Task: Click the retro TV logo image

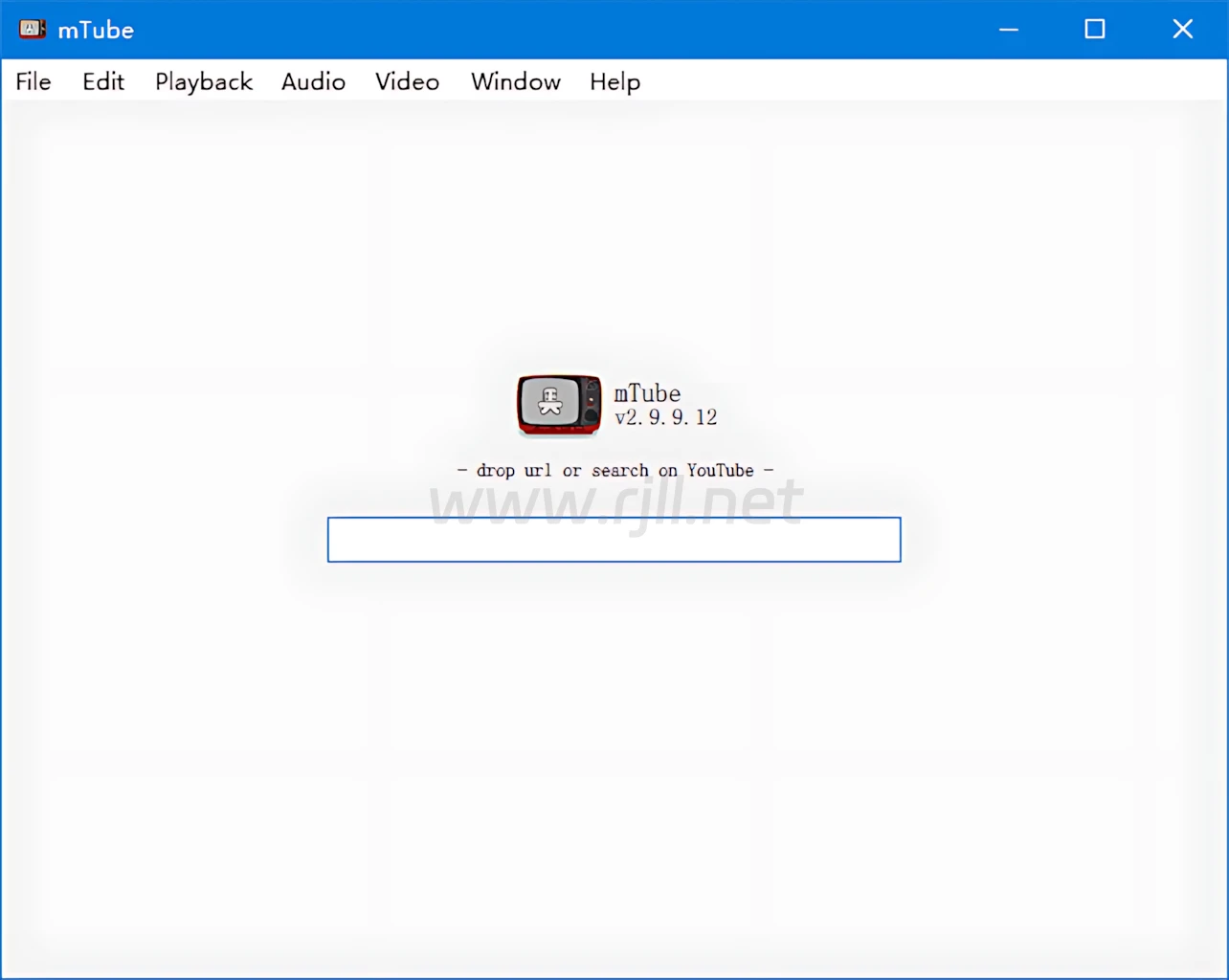Action: point(559,405)
